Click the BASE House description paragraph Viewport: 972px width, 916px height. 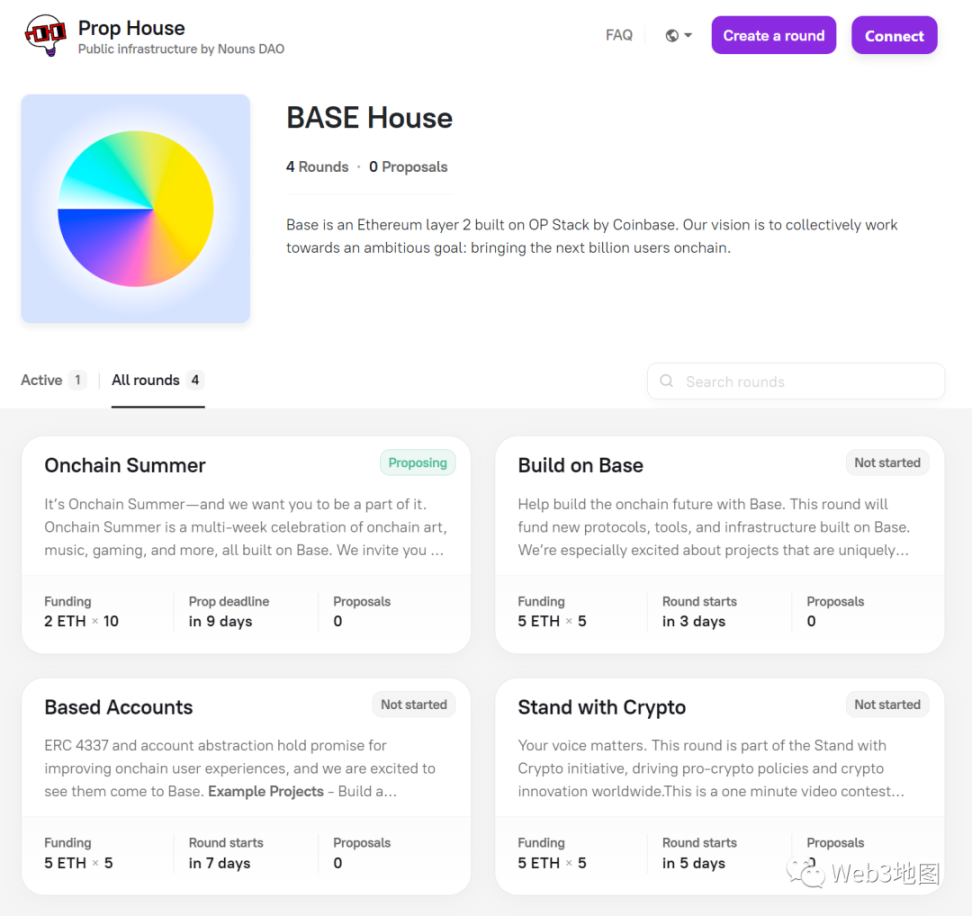pyautogui.click(x=592, y=236)
